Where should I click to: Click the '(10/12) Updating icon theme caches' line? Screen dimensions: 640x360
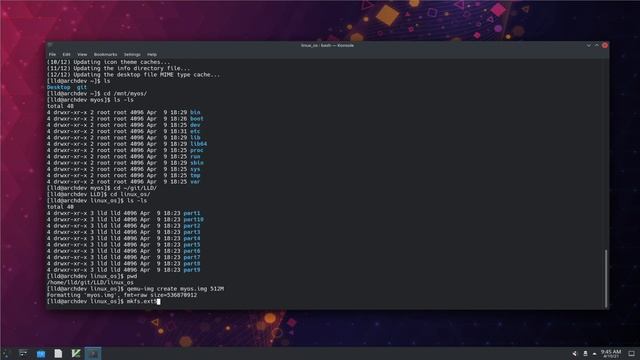[x=109, y=62]
